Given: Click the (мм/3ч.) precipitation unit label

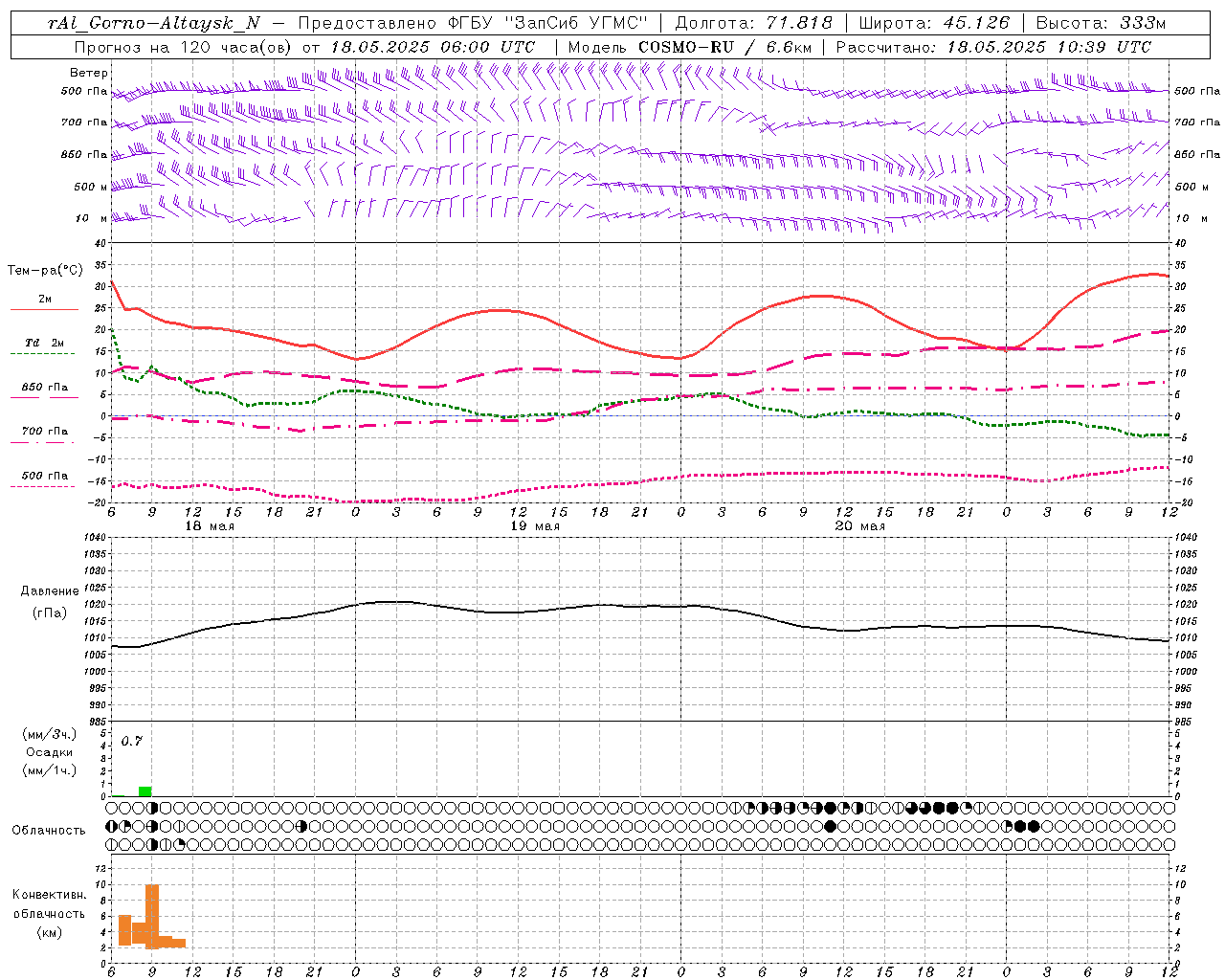Looking at the screenshot, I should (49, 734).
